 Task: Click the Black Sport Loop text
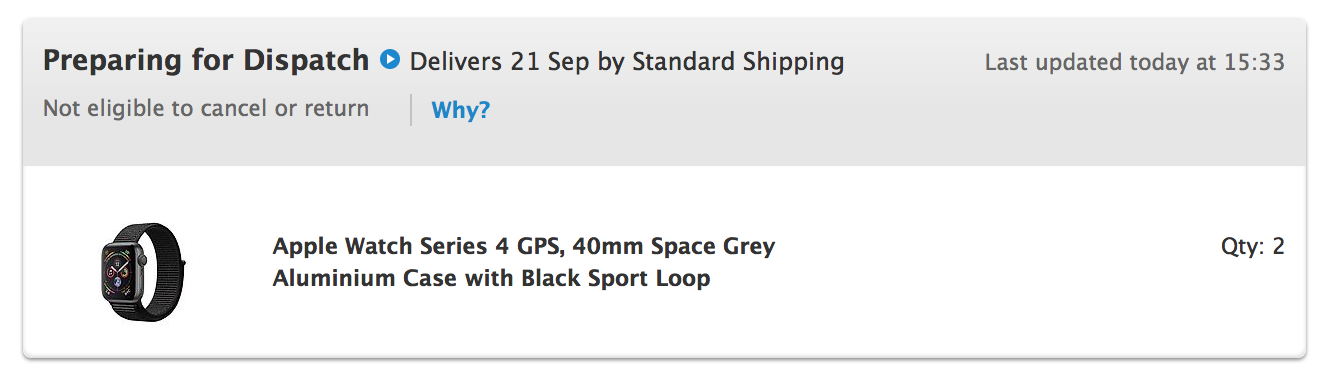point(616,278)
